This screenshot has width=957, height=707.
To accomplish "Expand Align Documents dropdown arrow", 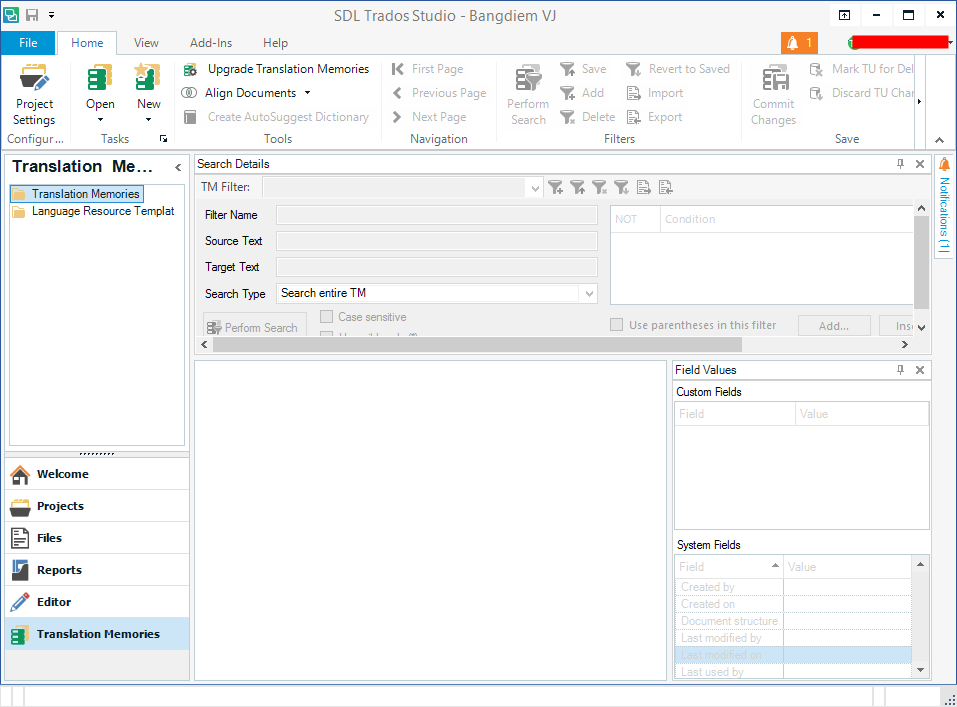I will click(307, 93).
